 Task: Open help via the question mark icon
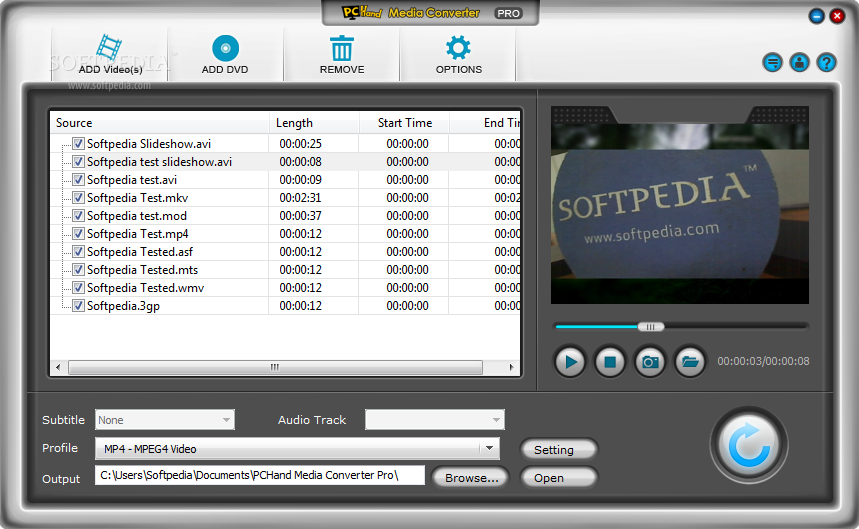tap(826, 63)
